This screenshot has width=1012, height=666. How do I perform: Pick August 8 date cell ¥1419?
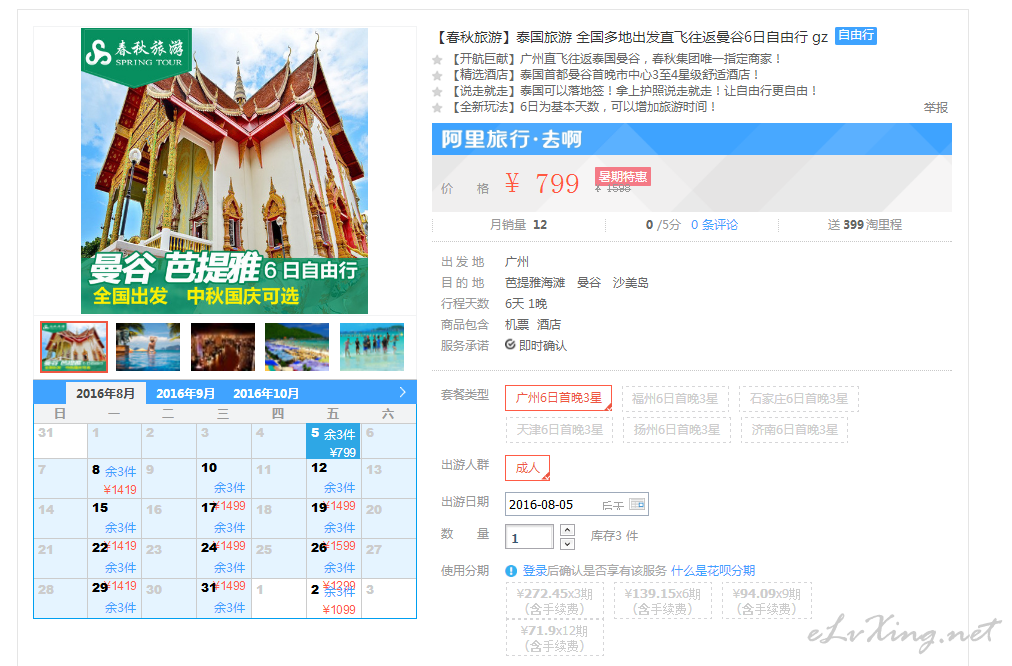(114, 478)
